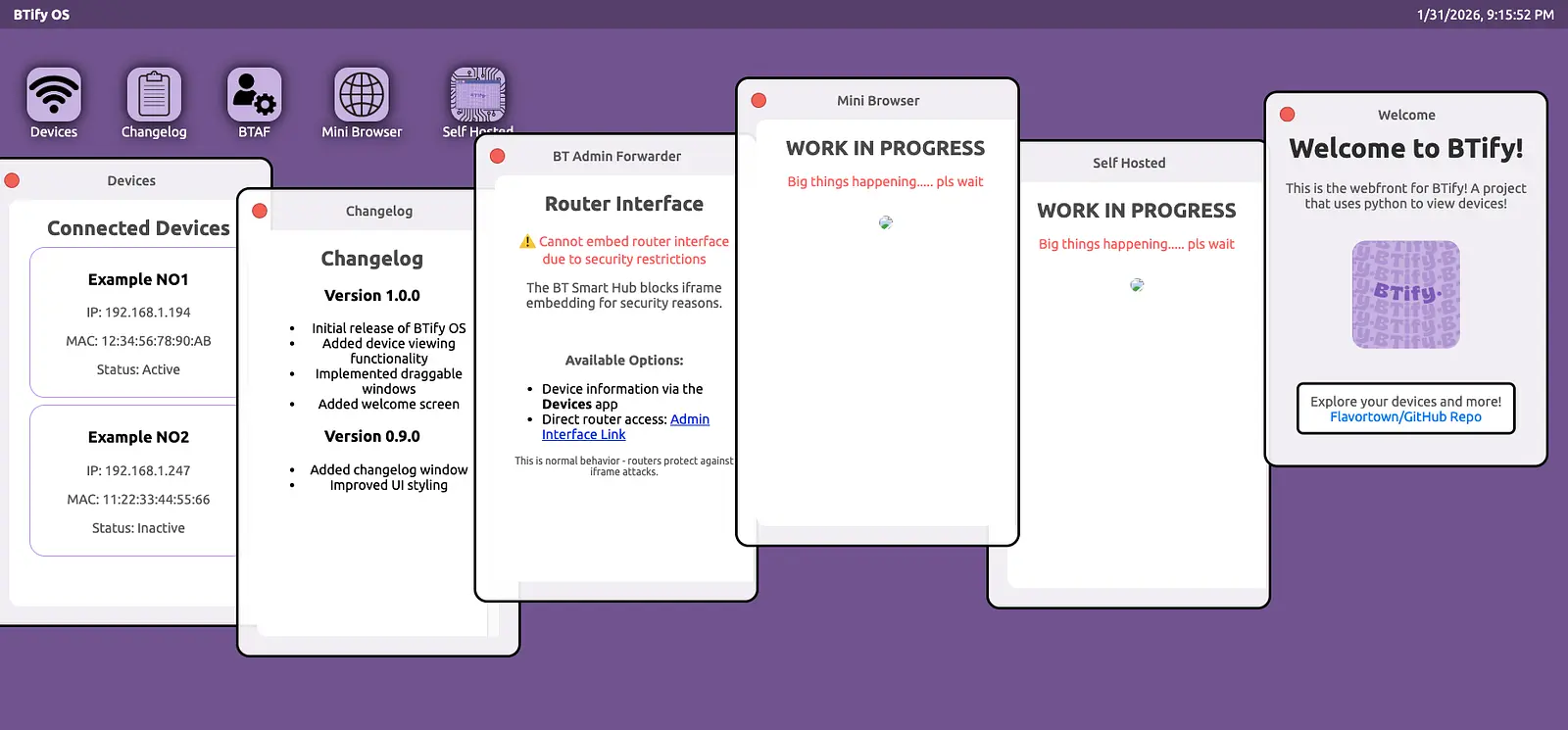Screen dimensions: 1568x730
Task: Open the Self Hosted desktop icon
Action: point(477,95)
